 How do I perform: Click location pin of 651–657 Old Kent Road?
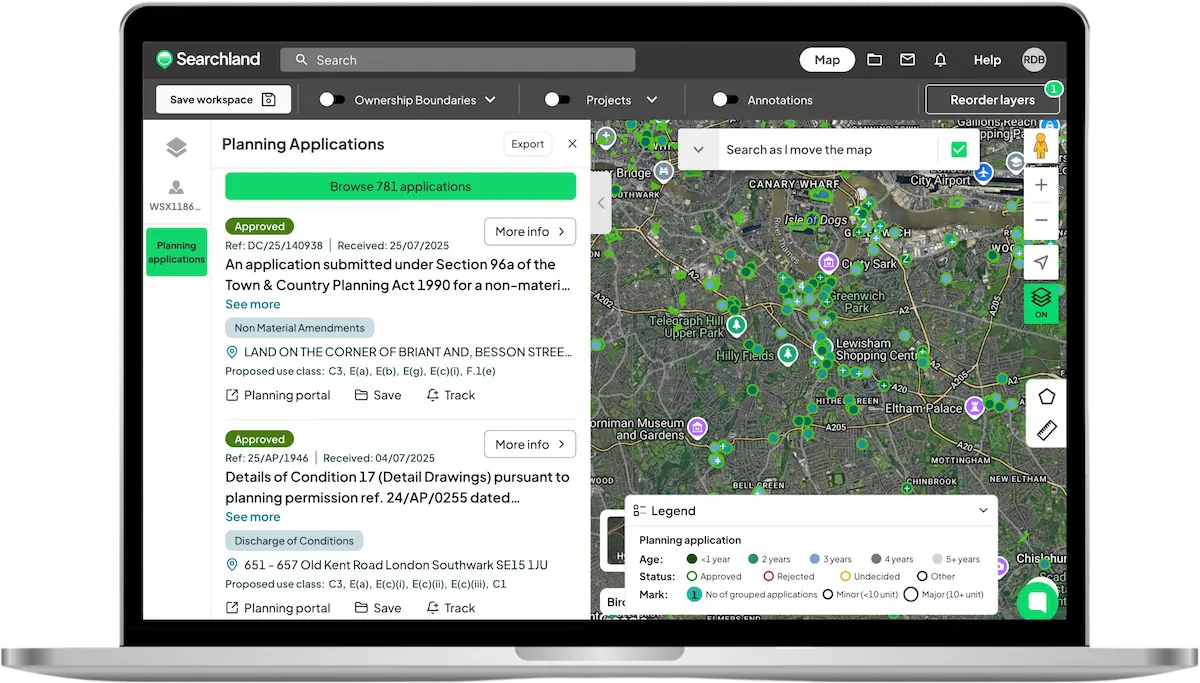(x=232, y=565)
